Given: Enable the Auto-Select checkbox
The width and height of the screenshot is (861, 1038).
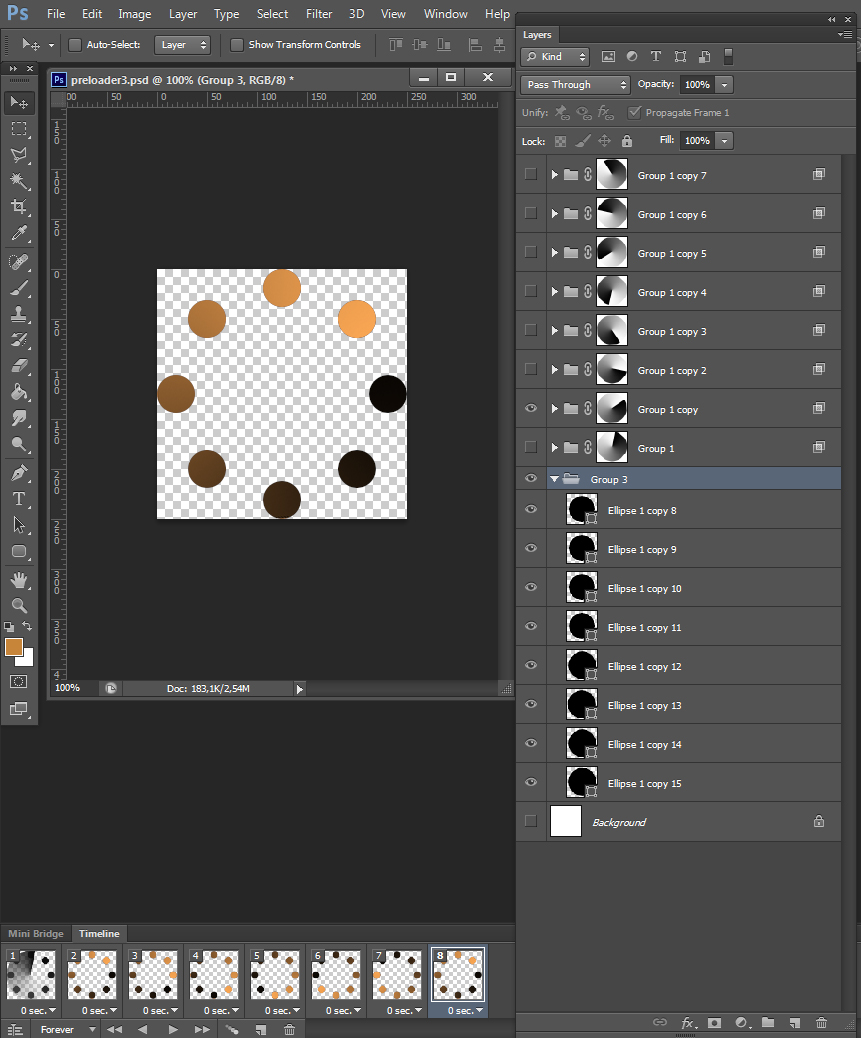Looking at the screenshot, I should pyautogui.click(x=75, y=45).
